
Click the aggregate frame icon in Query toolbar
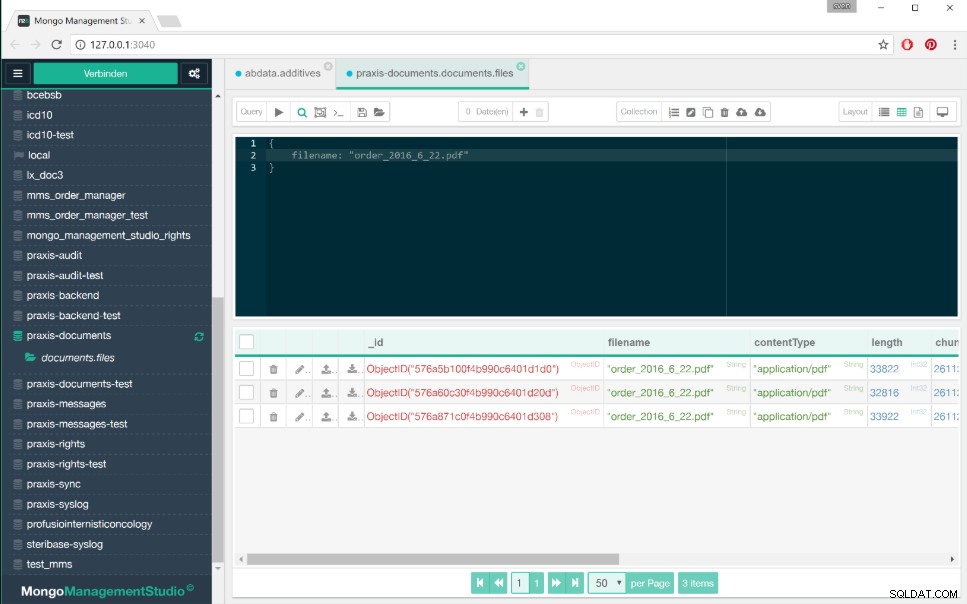pyautogui.click(x=320, y=112)
